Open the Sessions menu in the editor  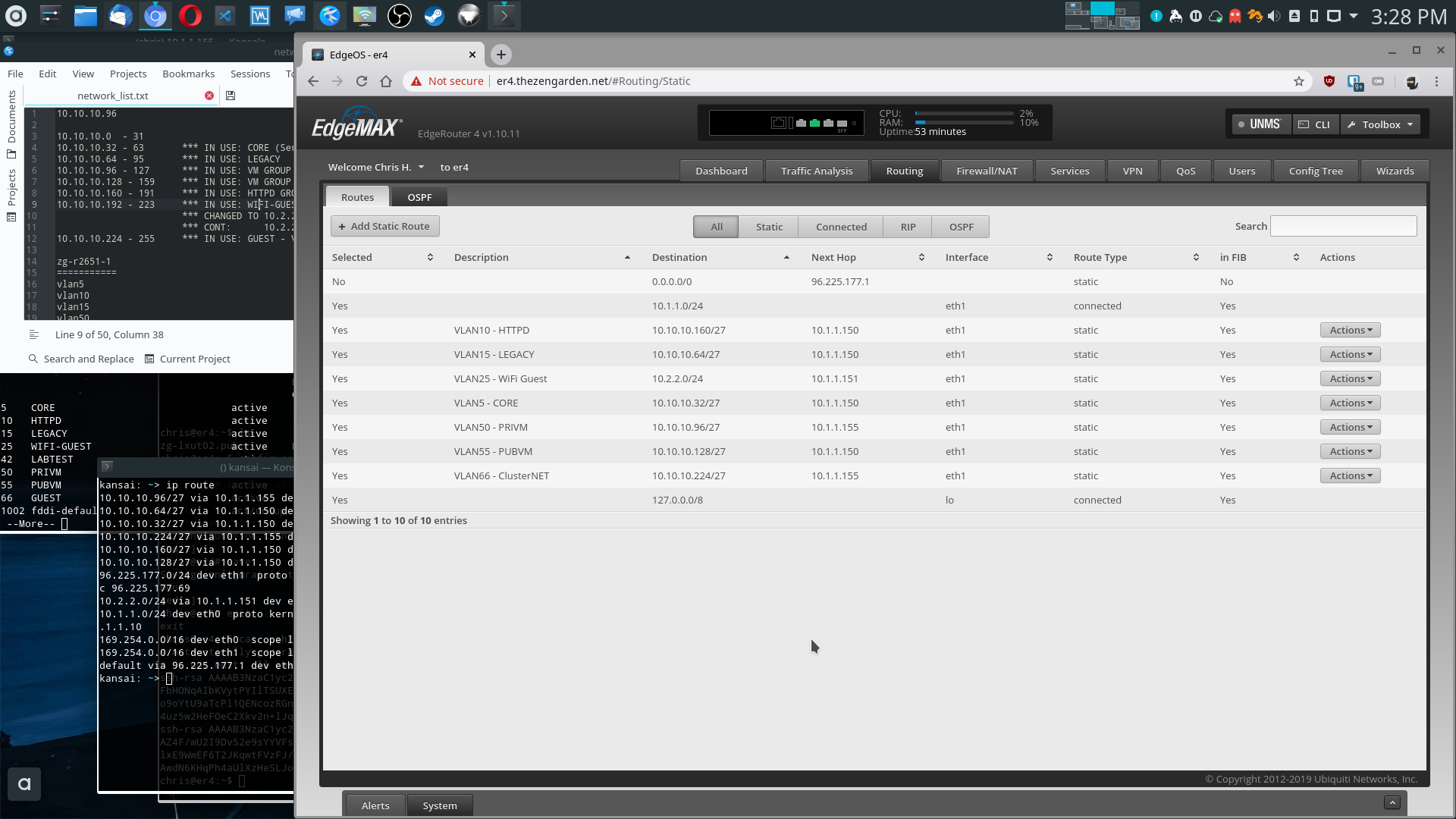(x=250, y=74)
